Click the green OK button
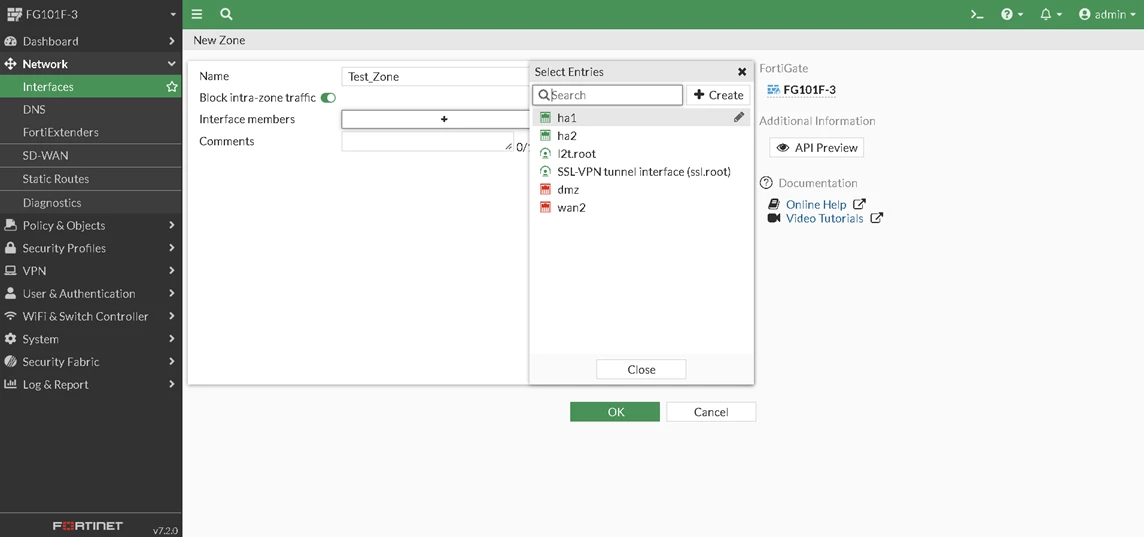Viewport: 1144px width, 537px height. (x=615, y=412)
